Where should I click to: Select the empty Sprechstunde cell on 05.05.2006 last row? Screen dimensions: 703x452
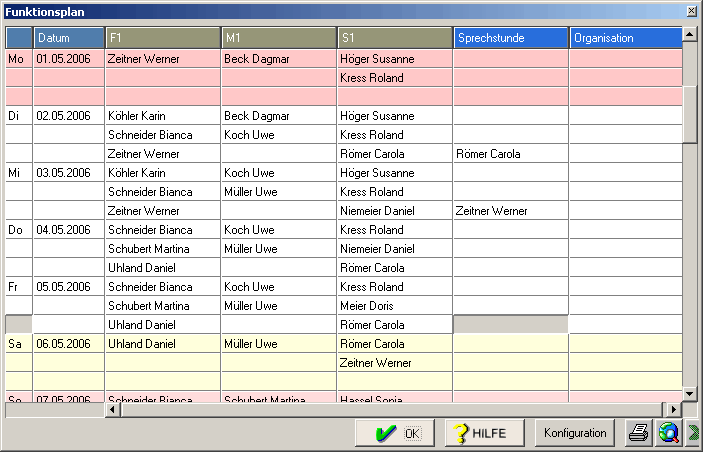[510, 325]
